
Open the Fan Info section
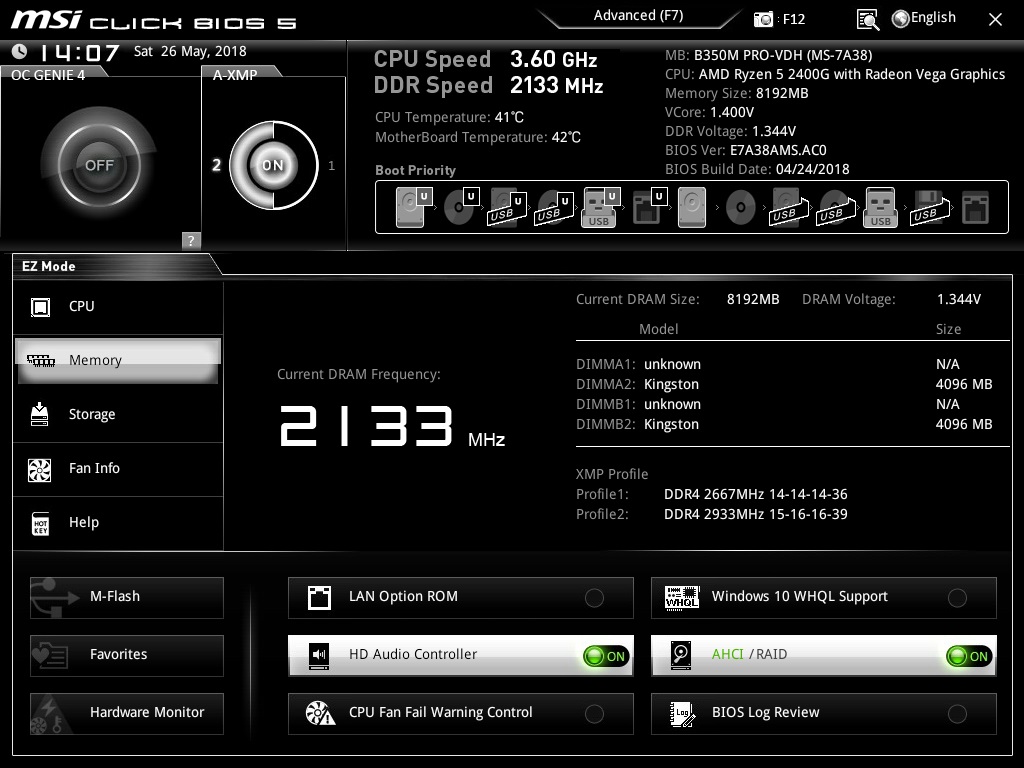click(x=118, y=469)
